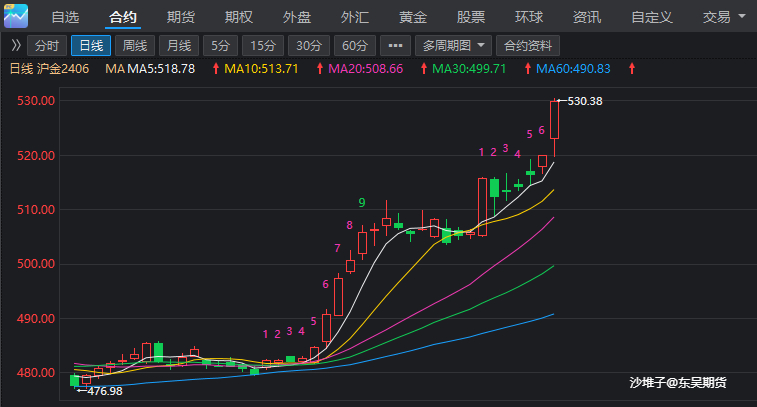Go to the 外盘 tab

point(296,17)
